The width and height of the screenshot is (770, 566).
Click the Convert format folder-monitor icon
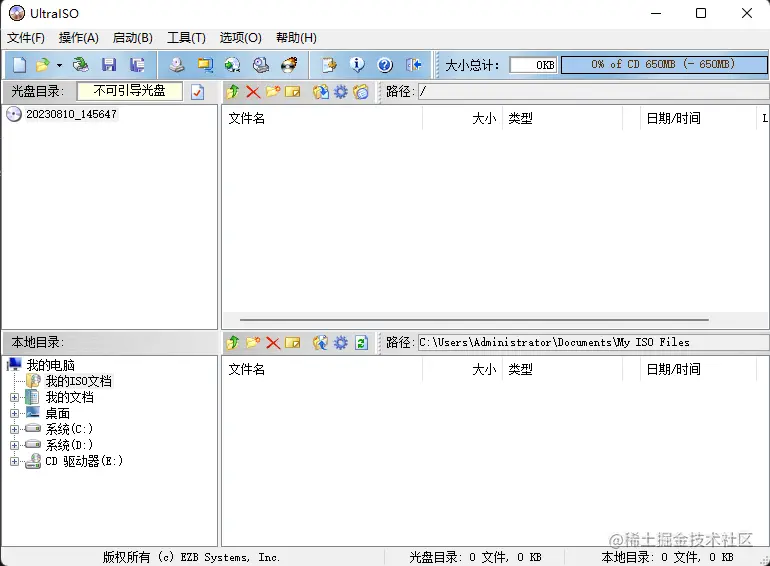point(205,65)
